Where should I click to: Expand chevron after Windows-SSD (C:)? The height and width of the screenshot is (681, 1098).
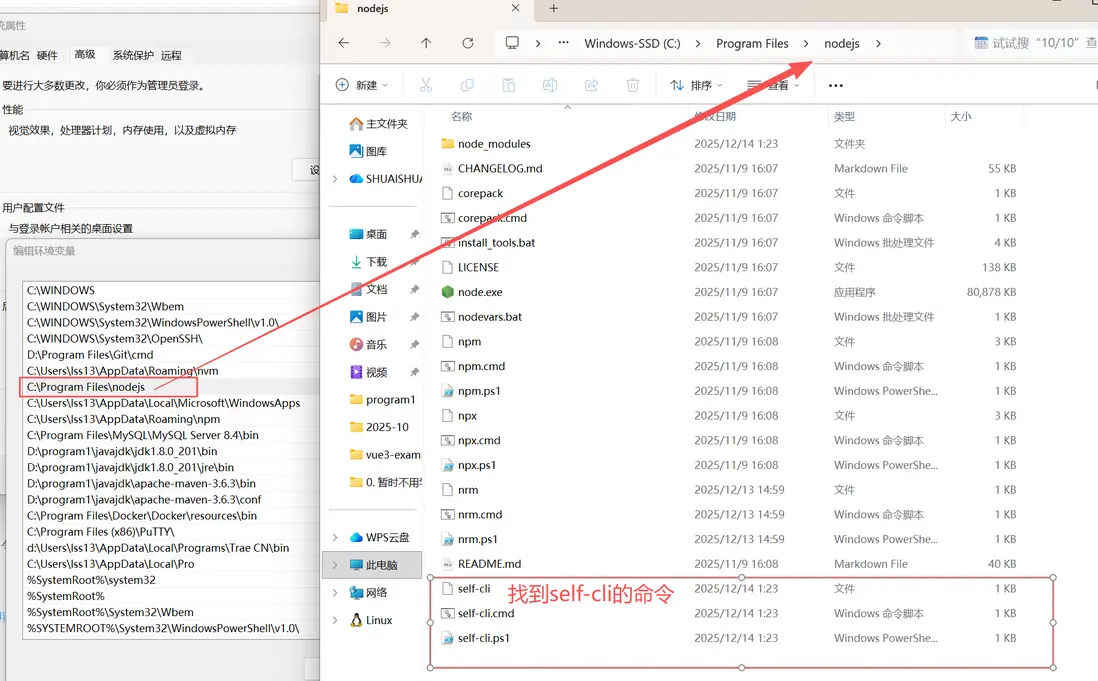[x=697, y=43]
